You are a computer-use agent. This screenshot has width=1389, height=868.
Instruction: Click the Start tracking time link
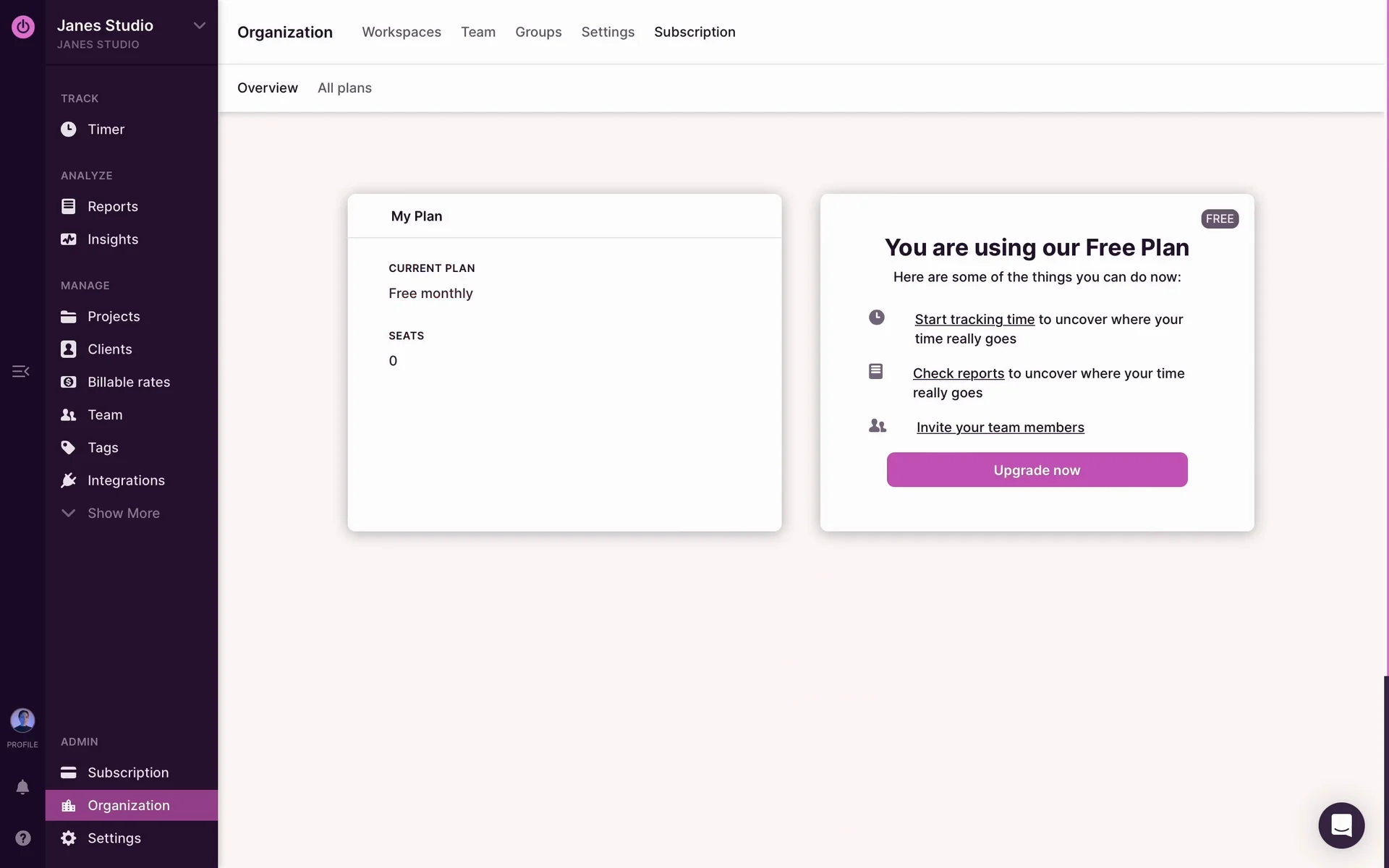[x=974, y=320]
